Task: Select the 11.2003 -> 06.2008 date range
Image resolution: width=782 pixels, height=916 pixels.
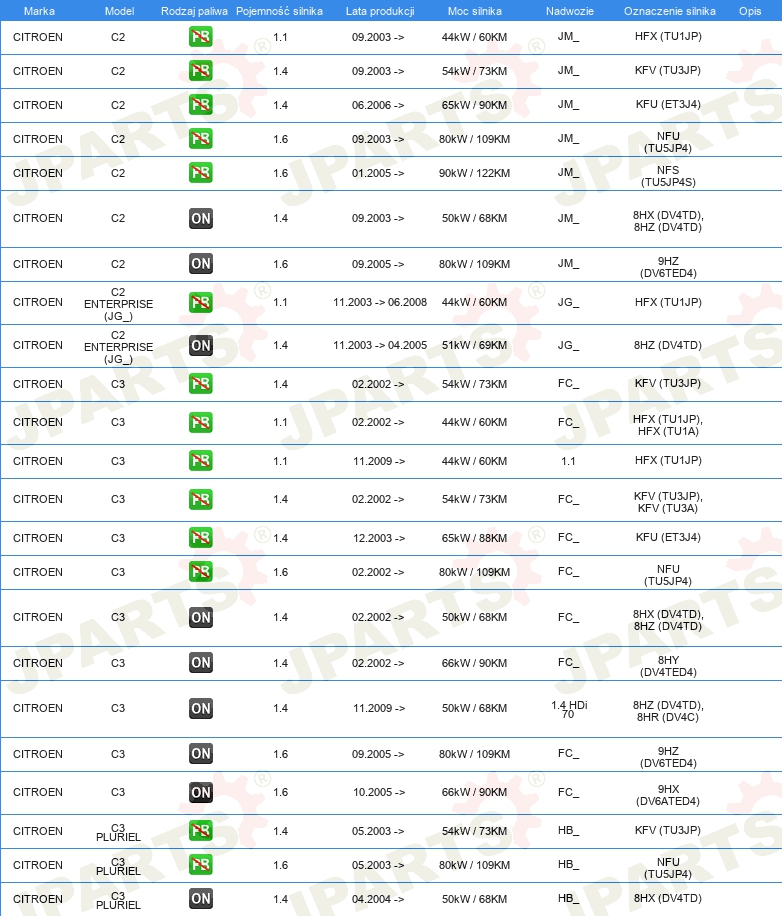Action: 380,302
